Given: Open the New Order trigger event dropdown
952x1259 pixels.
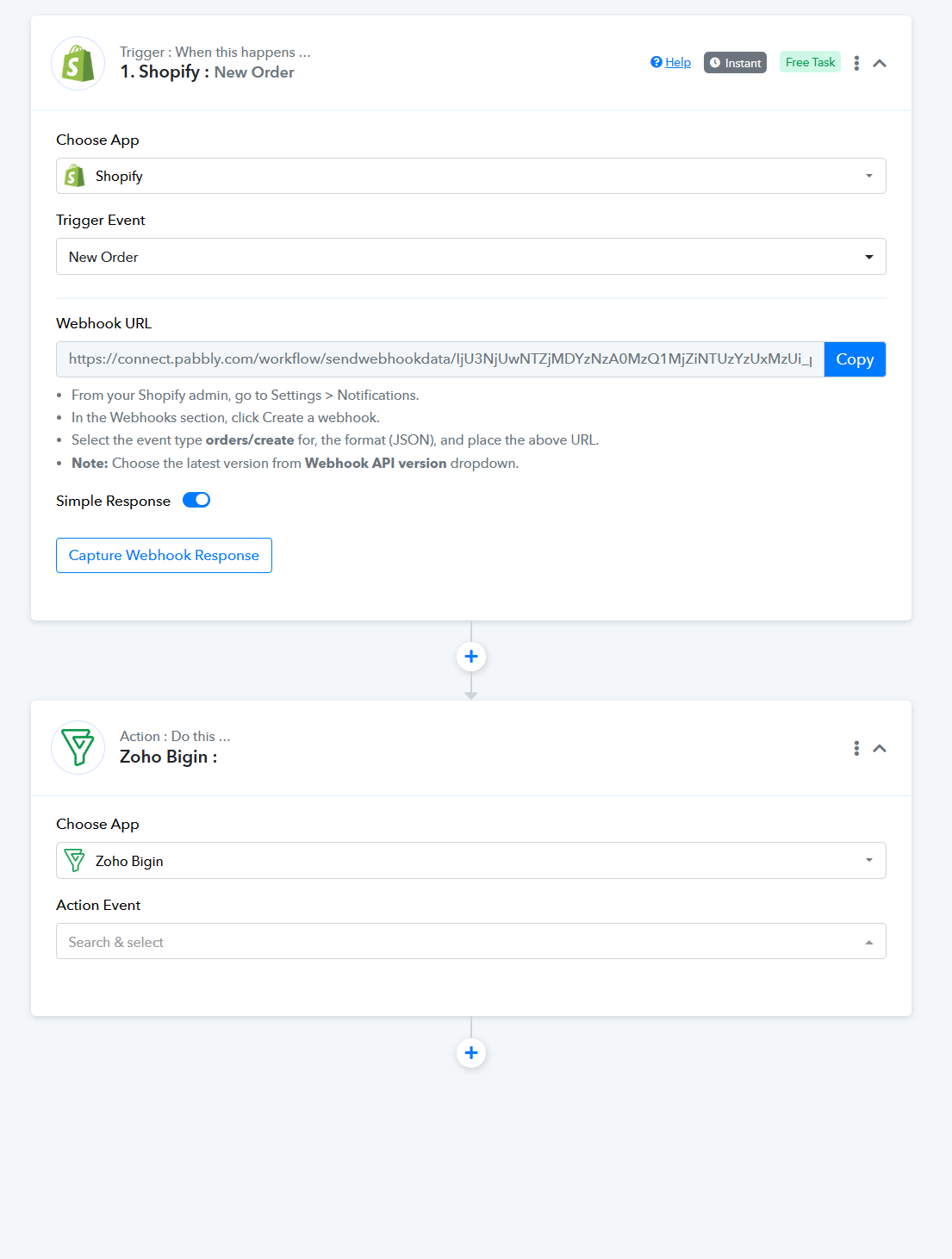Looking at the screenshot, I should (x=471, y=257).
